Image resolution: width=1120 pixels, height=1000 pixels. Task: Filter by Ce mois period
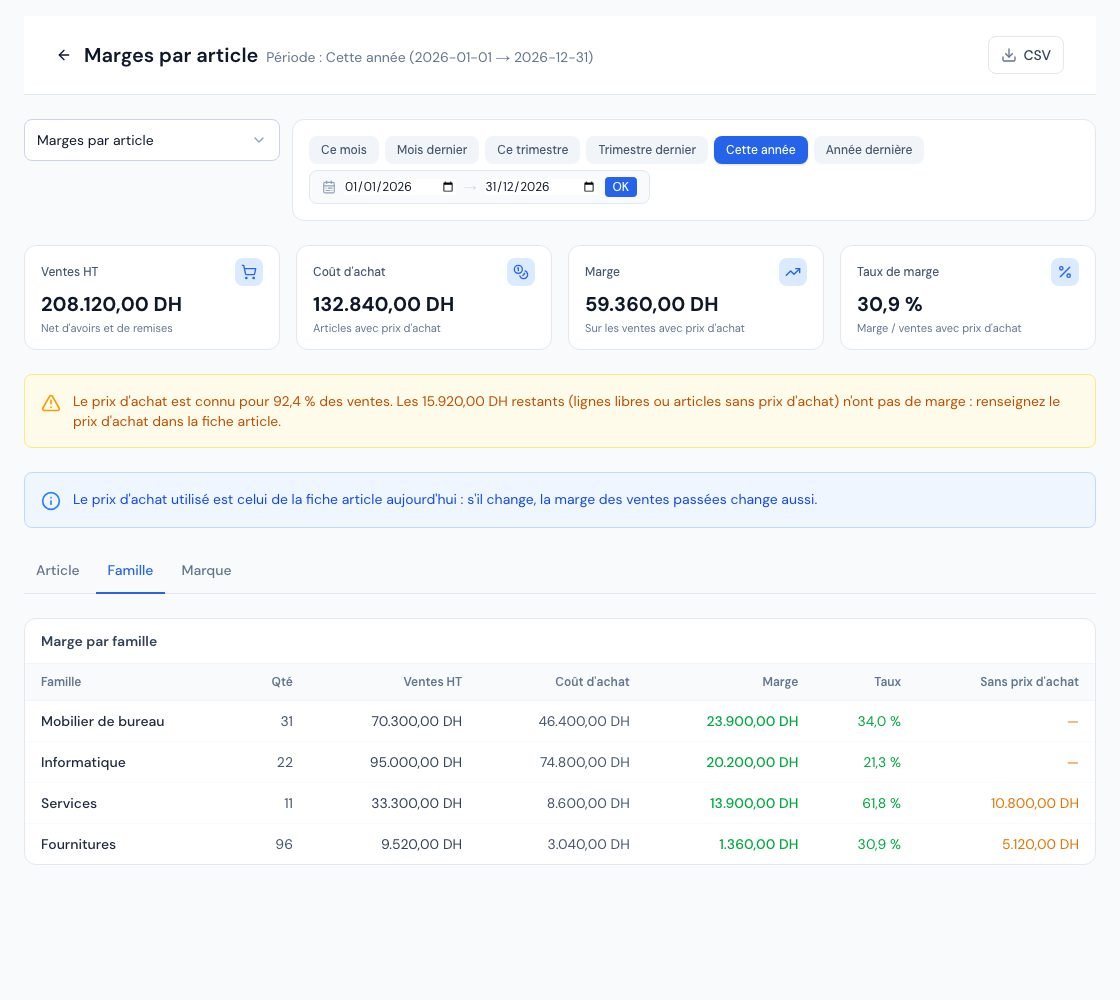point(344,150)
